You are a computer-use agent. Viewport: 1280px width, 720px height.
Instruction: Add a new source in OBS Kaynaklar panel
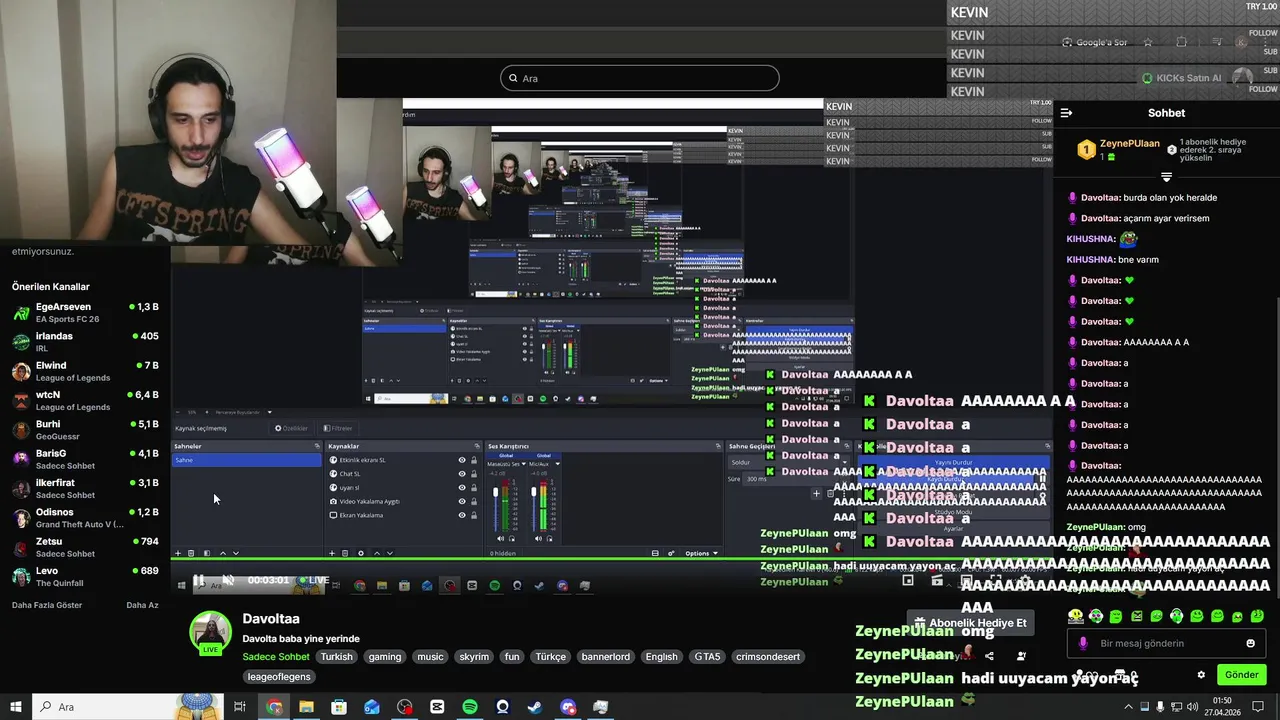pyautogui.click(x=332, y=553)
